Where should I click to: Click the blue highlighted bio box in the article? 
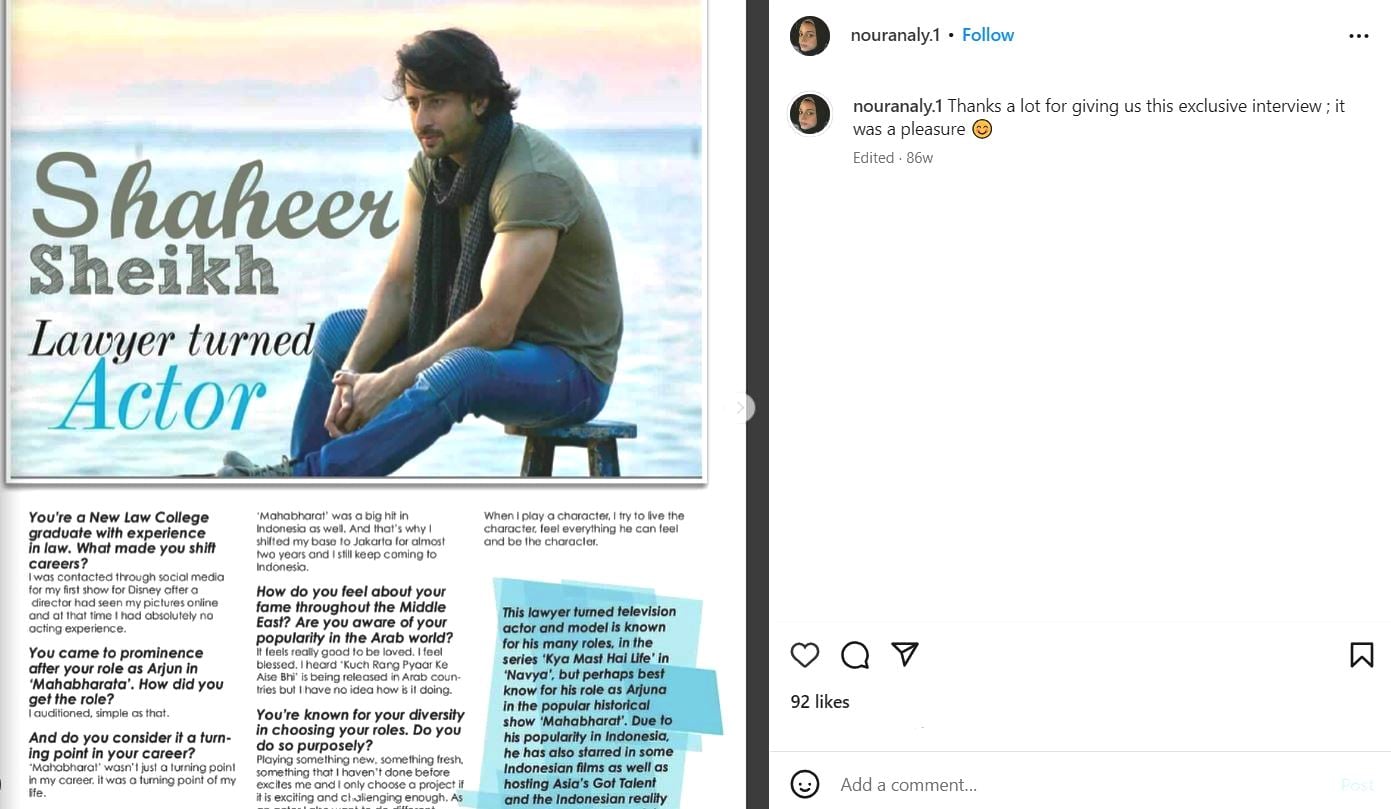pos(590,700)
